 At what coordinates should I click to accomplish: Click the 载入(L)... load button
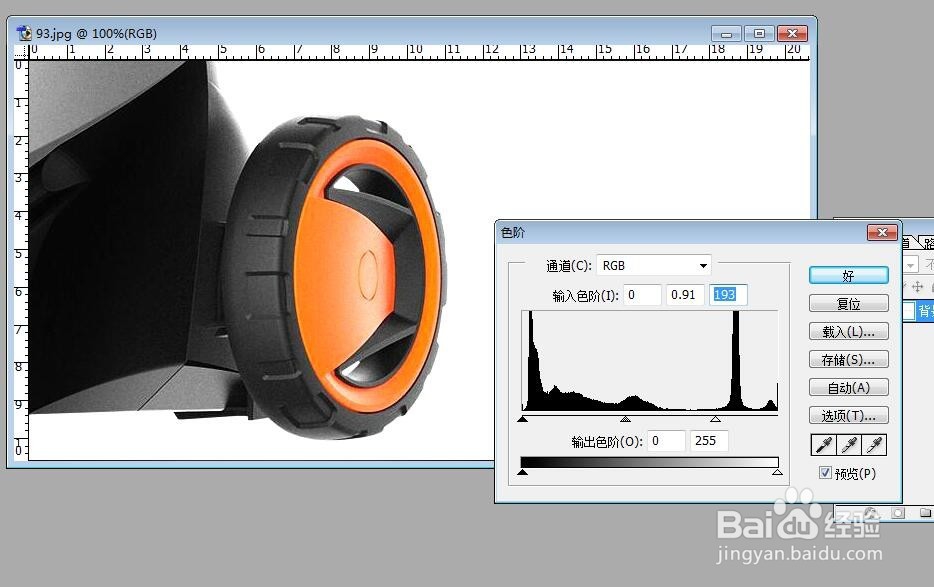tap(848, 331)
